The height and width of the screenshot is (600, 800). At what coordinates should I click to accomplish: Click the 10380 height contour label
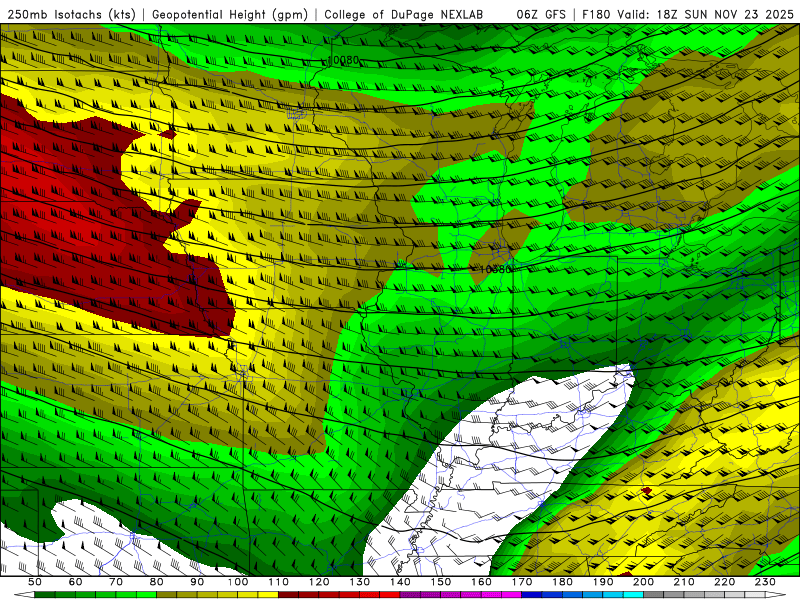click(496, 269)
